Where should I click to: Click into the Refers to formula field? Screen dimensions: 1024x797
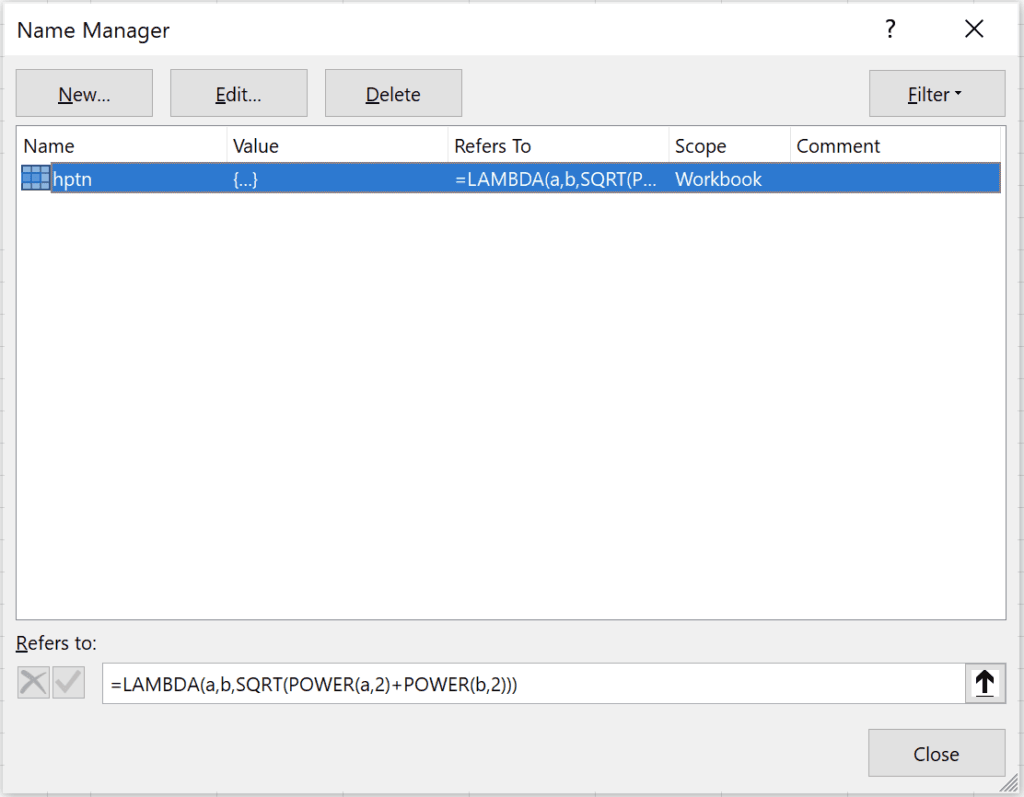click(x=530, y=684)
